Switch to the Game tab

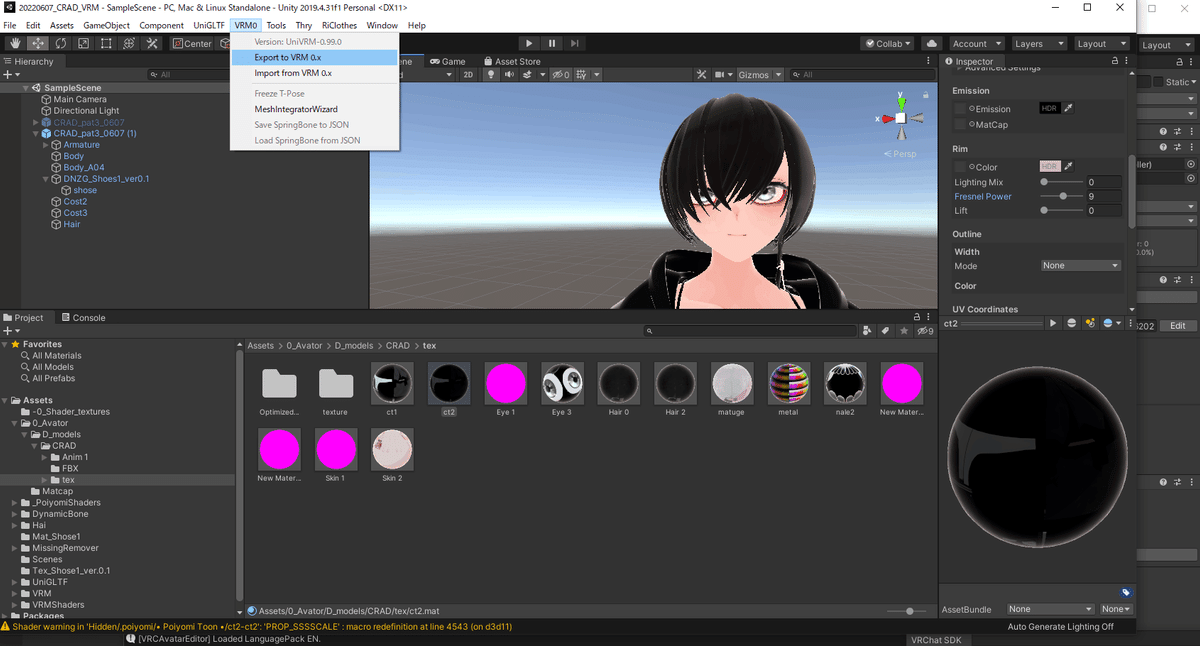(447, 61)
